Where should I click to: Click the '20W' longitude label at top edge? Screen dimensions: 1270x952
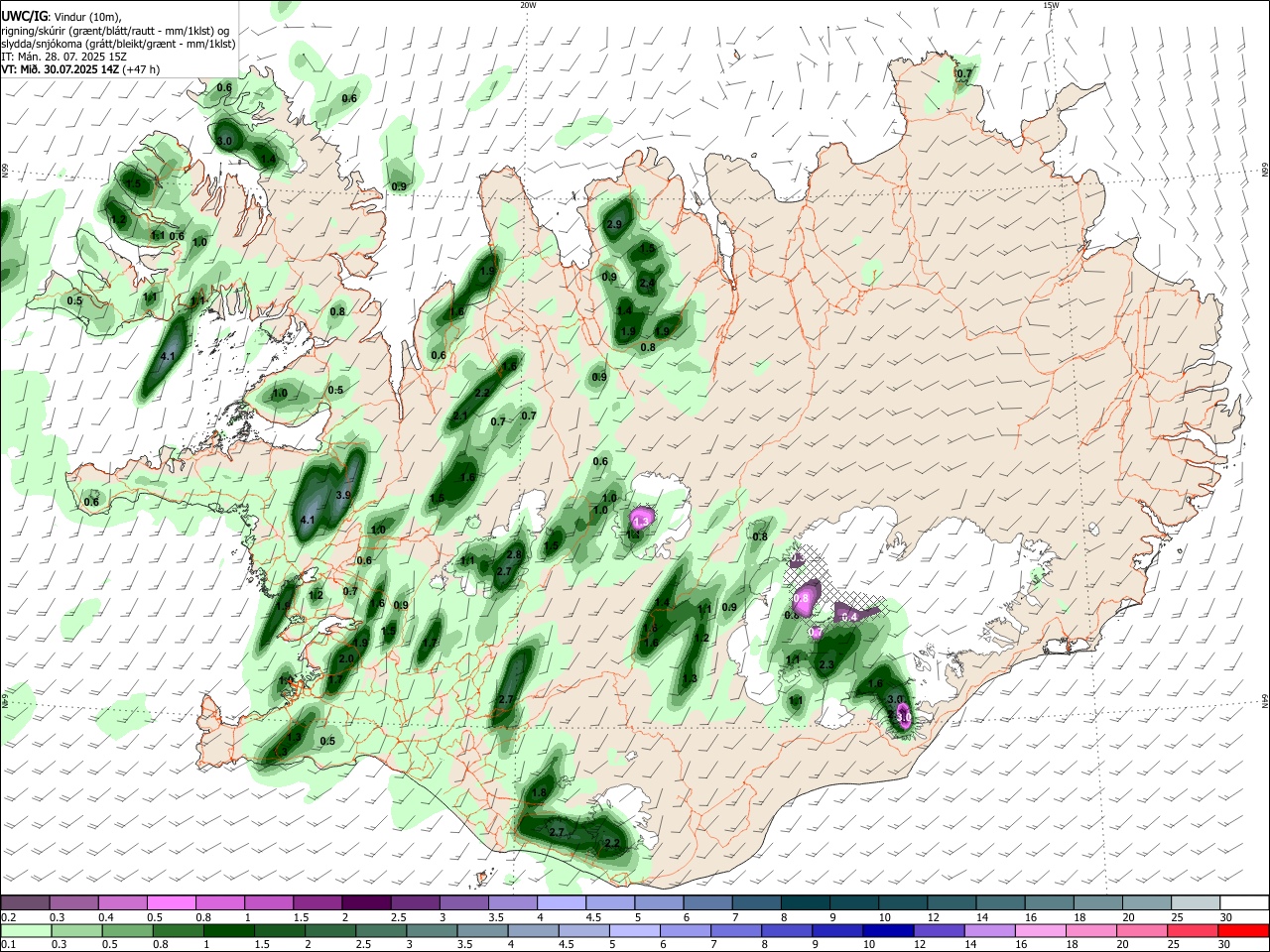pos(528,5)
